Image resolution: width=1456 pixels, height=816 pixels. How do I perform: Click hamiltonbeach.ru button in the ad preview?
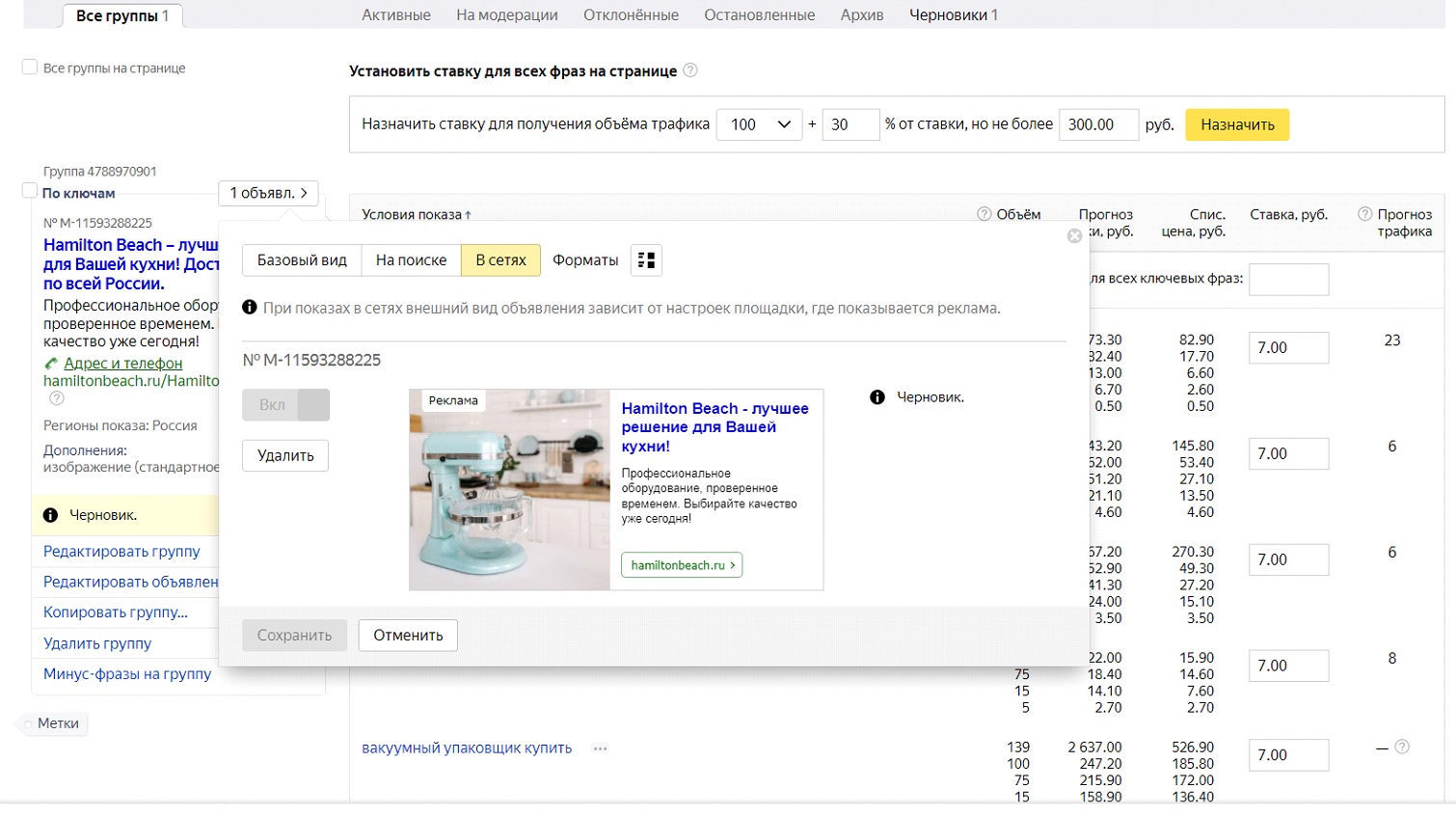point(682,565)
